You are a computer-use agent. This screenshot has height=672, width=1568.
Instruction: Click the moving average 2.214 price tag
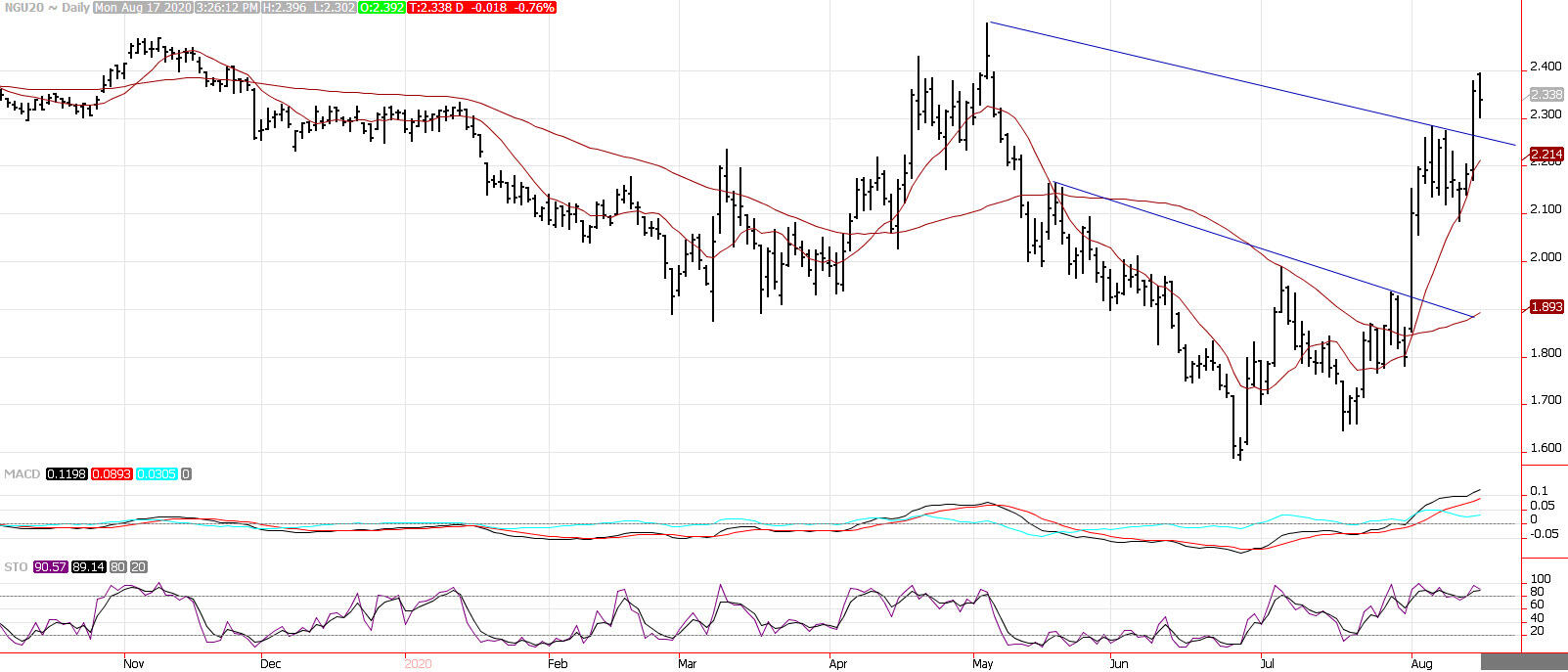pos(1546,155)
